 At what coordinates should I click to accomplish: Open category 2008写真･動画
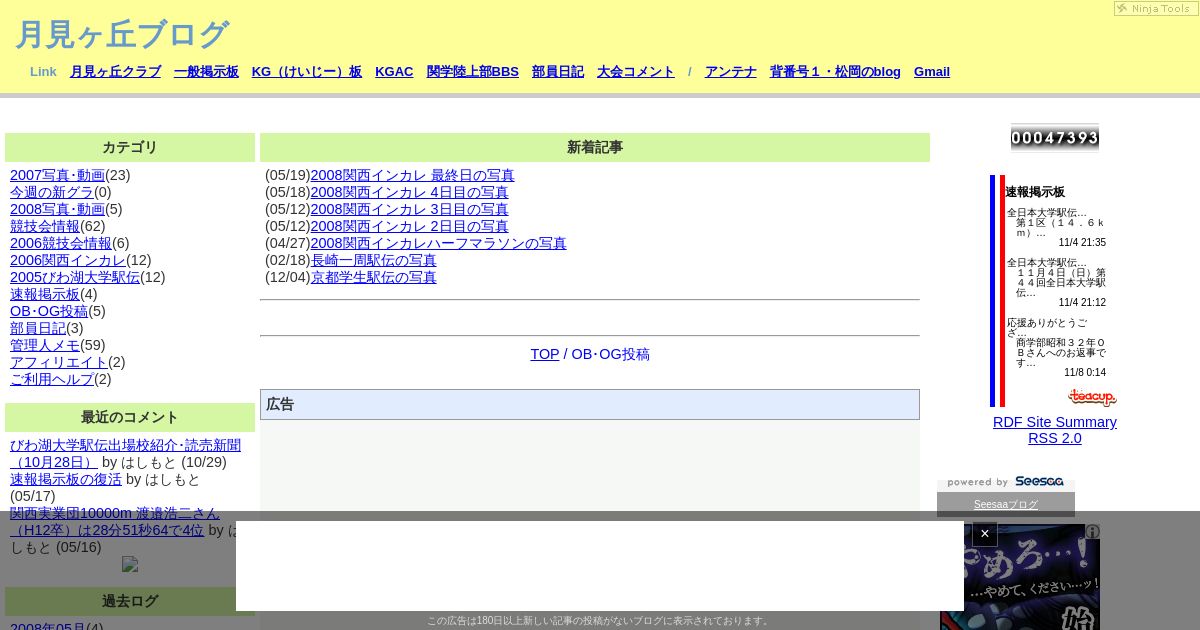pyautogui.click(x=57, y=209)
